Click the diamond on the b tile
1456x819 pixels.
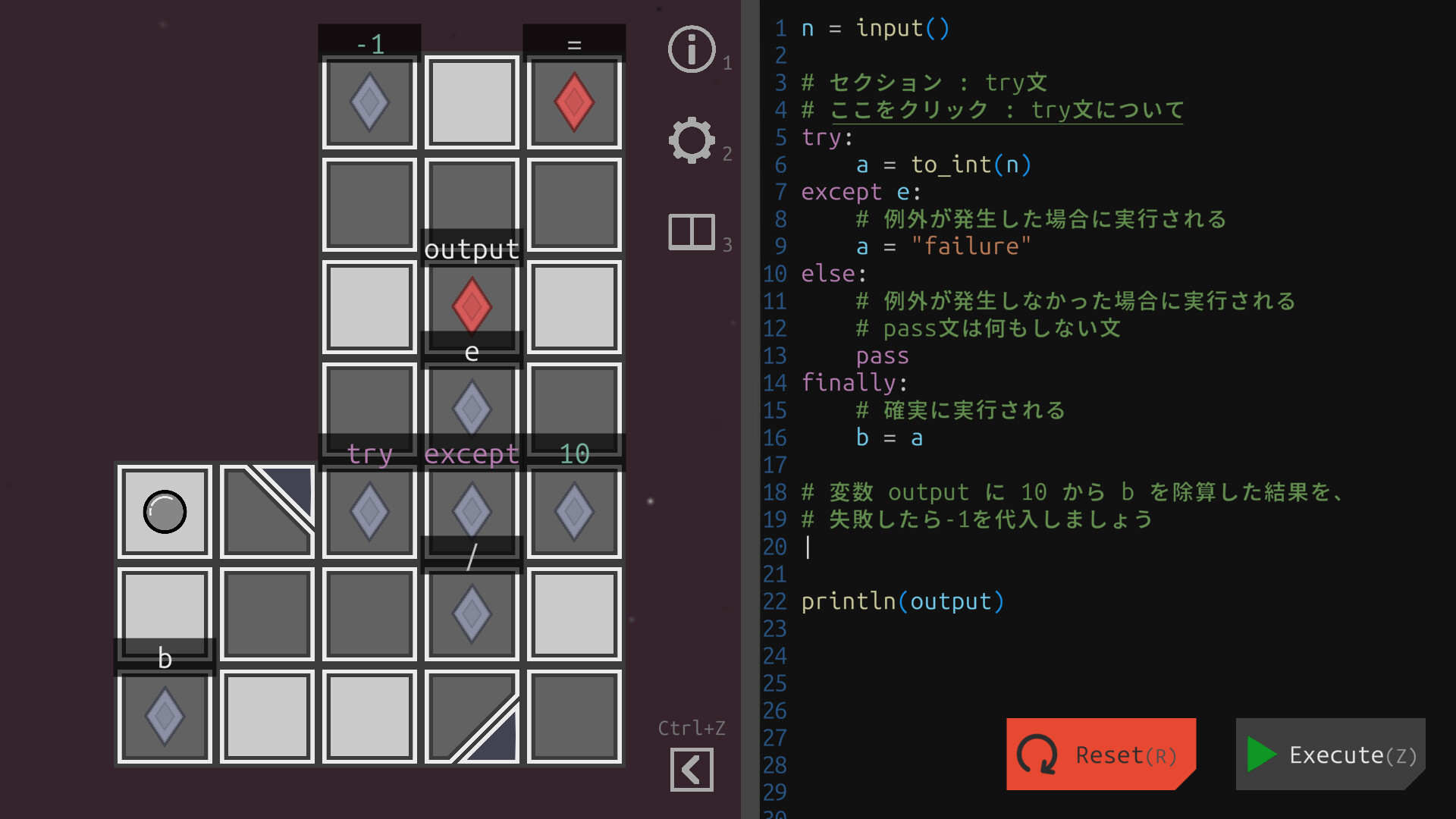coord(165,717)
